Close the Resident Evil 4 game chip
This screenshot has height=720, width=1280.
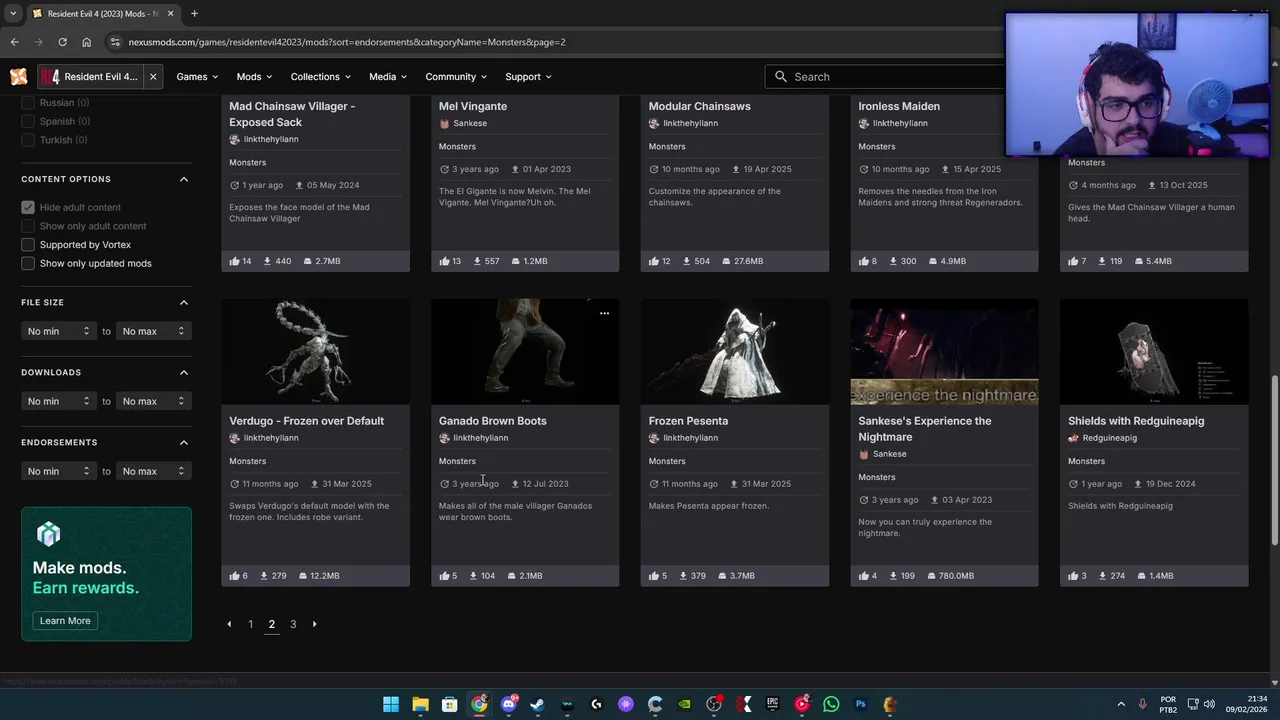153,77
